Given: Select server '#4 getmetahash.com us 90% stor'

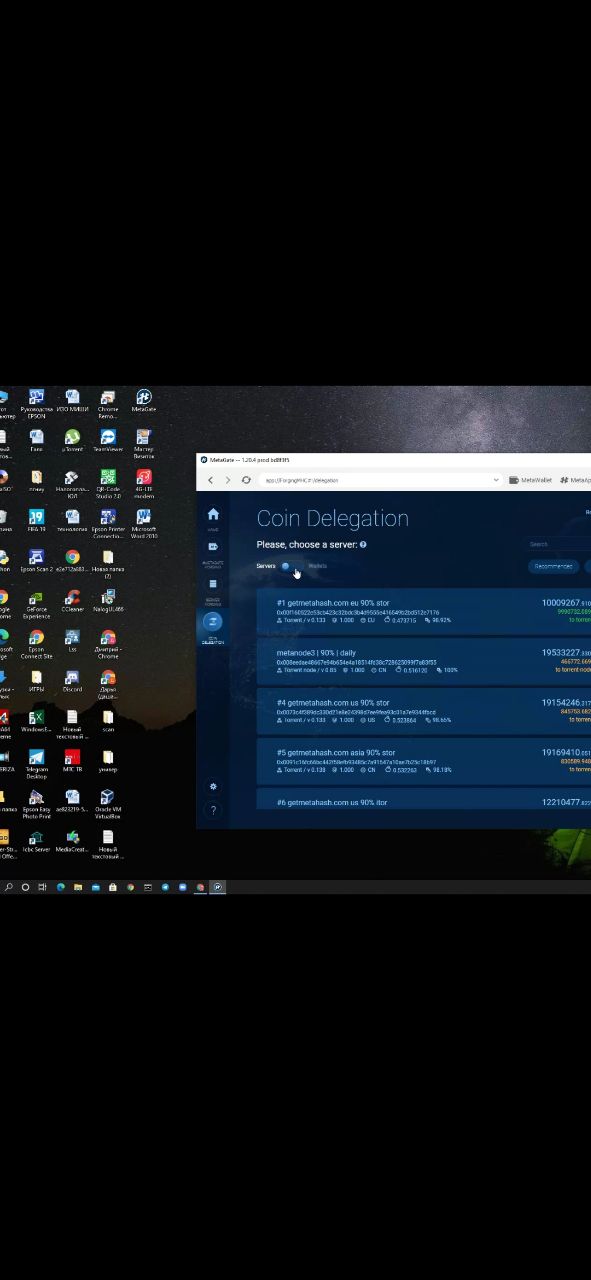Looking at the screenshot, I should pyautogui.click(x=424, y=711).
